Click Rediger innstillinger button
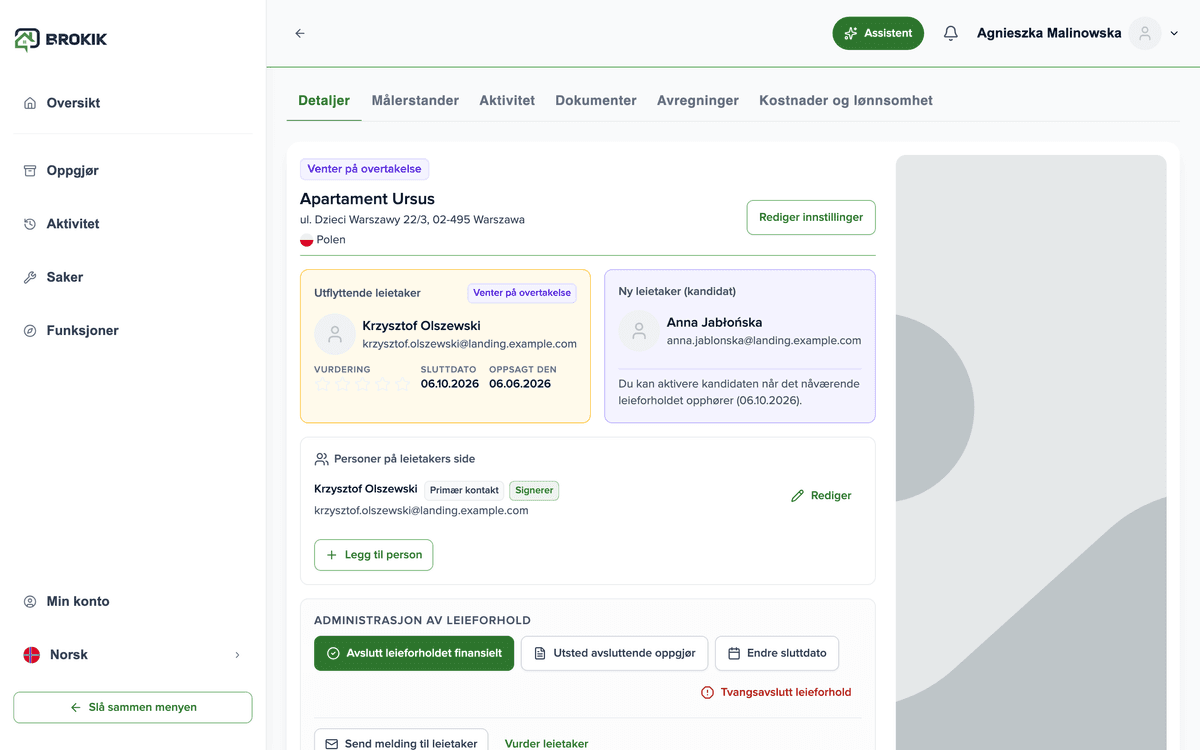This screenshot has width=1200, height=750. [x=811, y=217]
